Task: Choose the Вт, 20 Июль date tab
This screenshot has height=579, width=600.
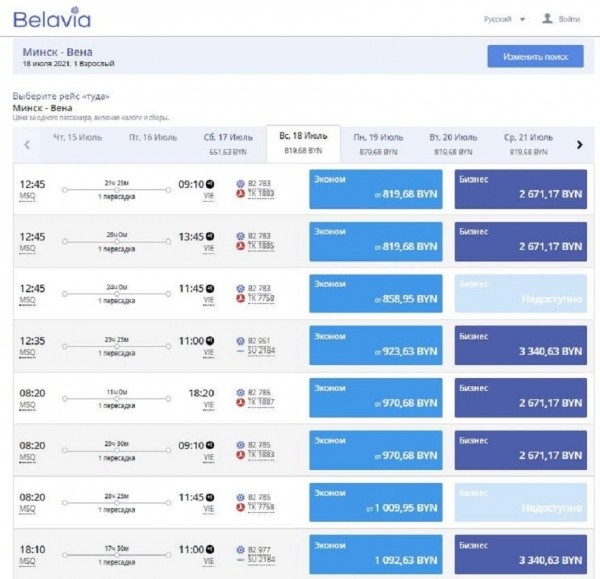Action: tap(453, 143)
